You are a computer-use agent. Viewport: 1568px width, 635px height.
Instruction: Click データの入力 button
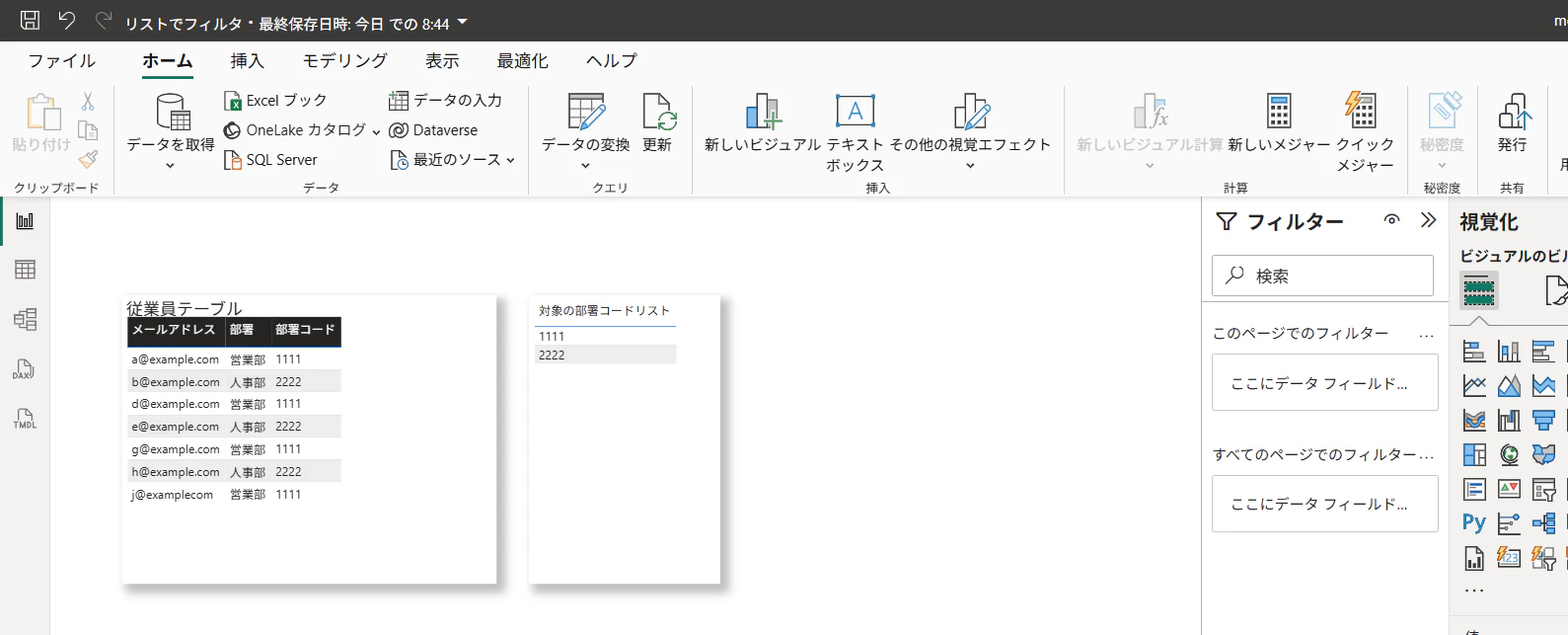[x=446, y=101]
